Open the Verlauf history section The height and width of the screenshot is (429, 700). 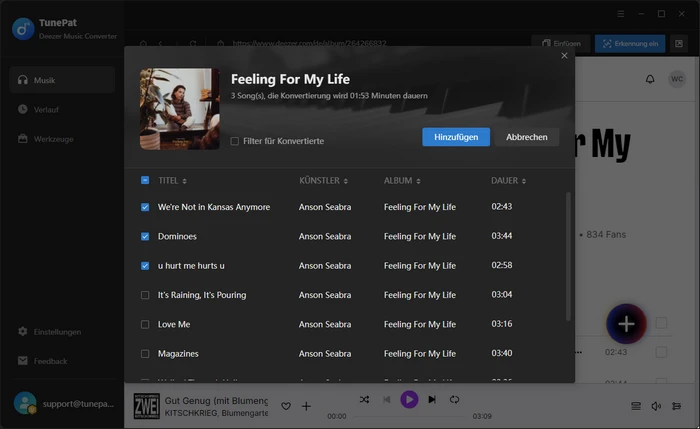pyautogui.click(x=62, y=109)
